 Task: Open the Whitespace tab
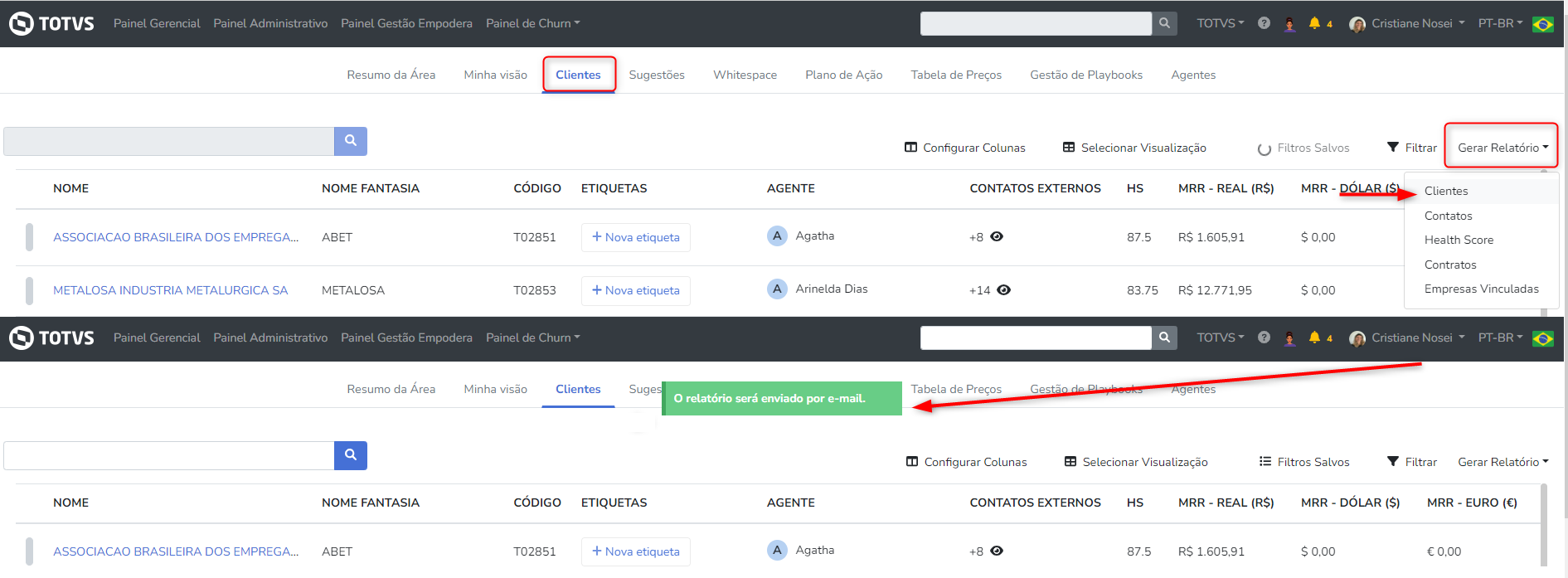click(x=745, y=75)
